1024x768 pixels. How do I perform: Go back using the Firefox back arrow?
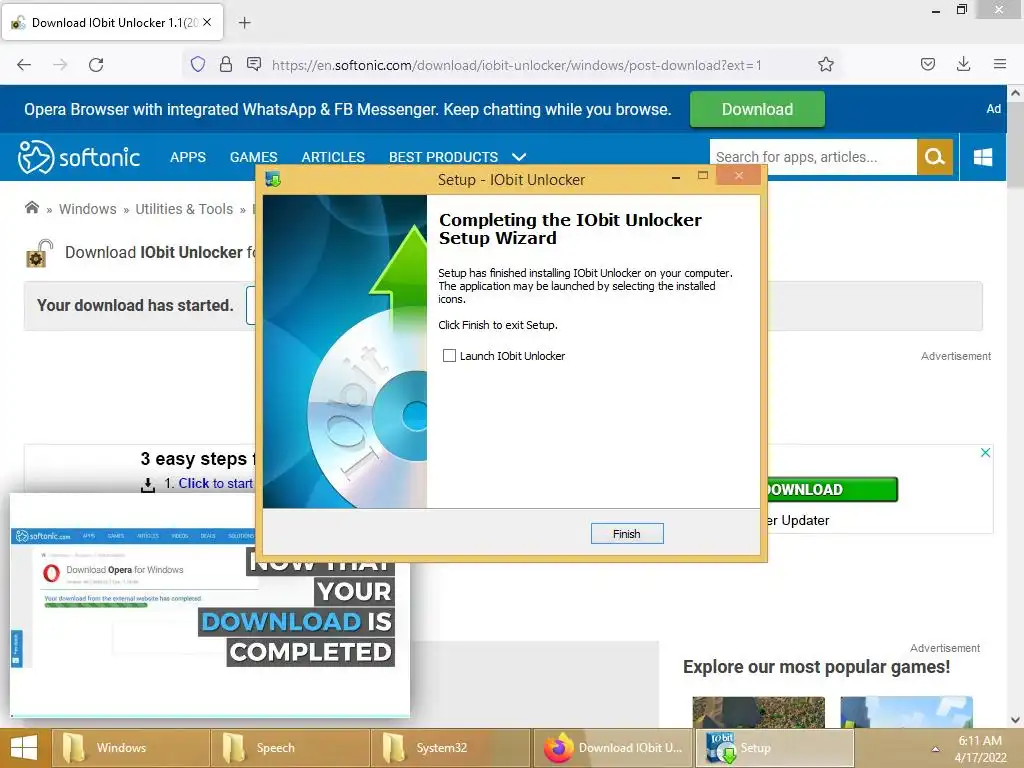click(x=24, y=65)
